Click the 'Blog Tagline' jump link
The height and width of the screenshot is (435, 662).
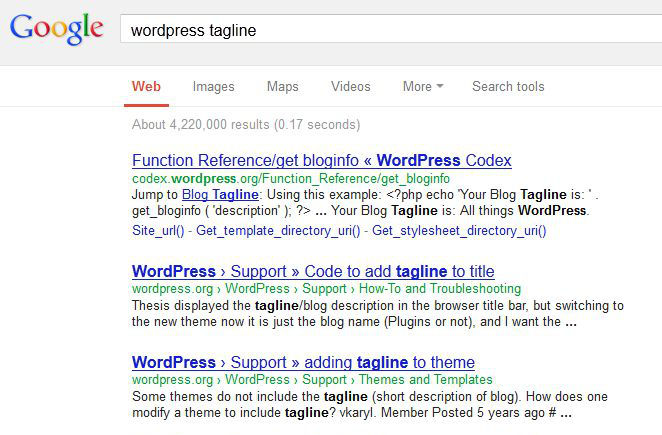(x=220, y=194)
